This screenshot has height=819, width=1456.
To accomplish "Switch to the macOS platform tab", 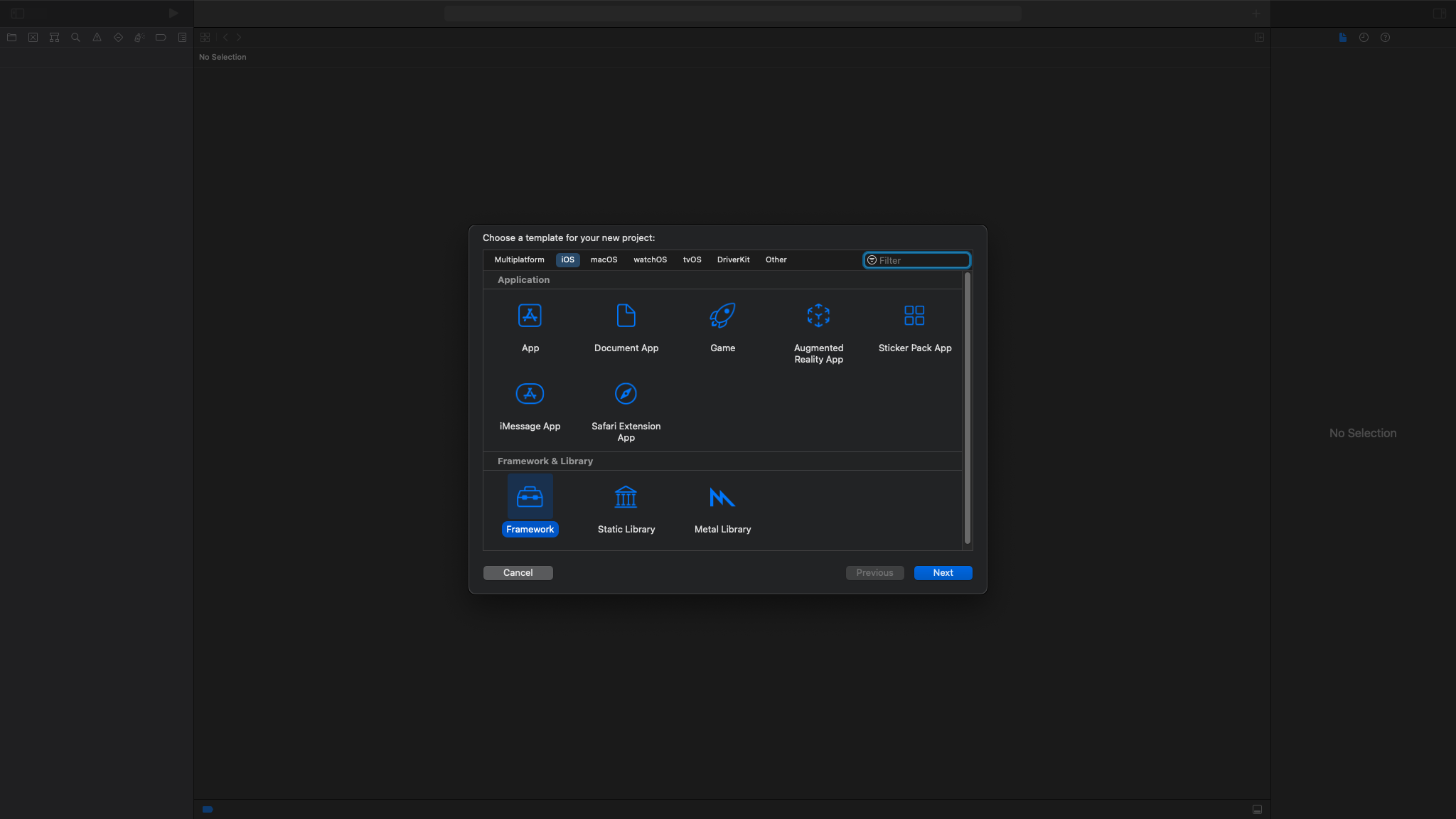I will 604,260.
